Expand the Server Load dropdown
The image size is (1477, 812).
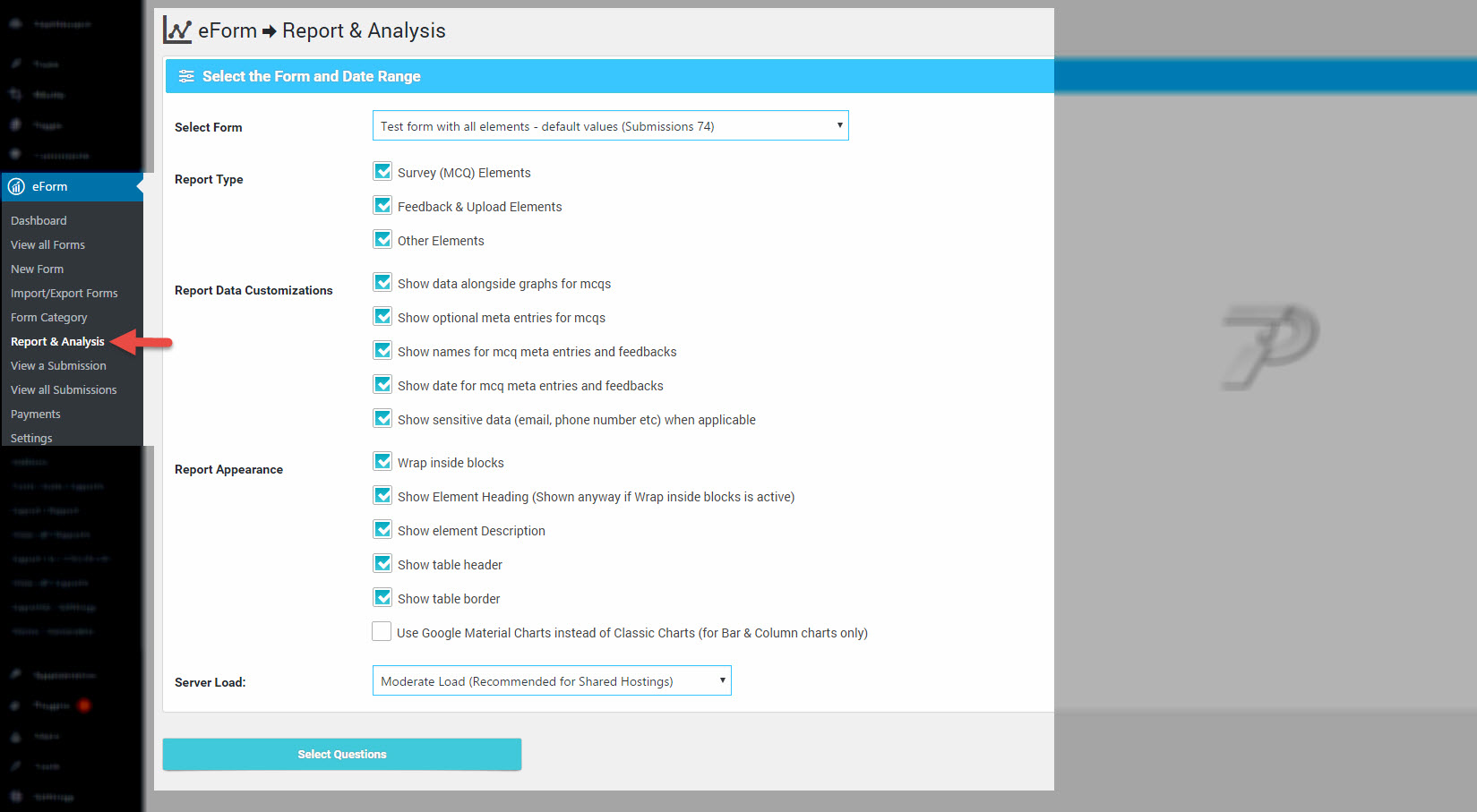(552, 681)
